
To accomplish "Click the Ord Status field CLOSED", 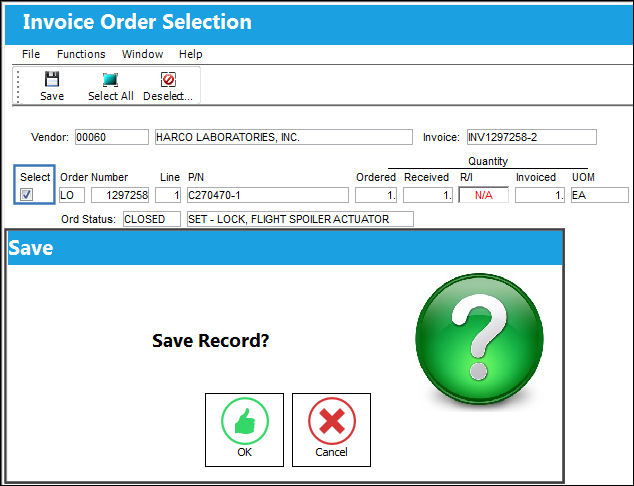I will click(152, 219).
